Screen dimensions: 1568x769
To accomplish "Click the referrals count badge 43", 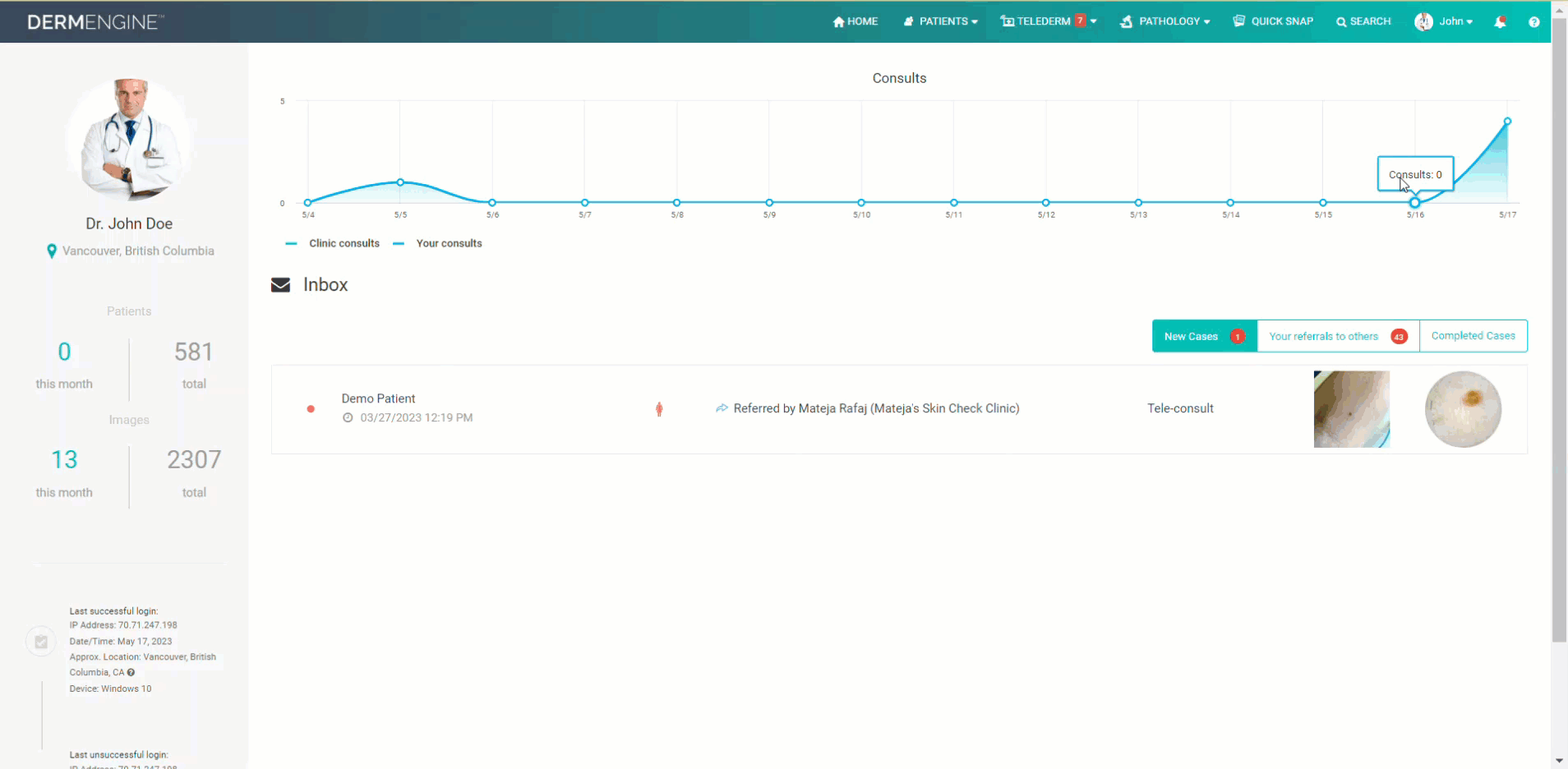I will click(x=1399, y=337).
